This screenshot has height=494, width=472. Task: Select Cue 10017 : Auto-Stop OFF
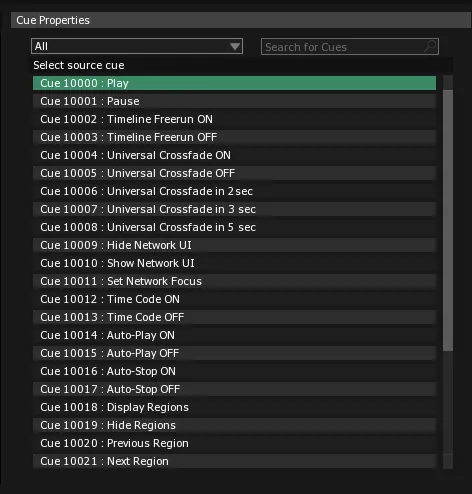tap(234, 389)
